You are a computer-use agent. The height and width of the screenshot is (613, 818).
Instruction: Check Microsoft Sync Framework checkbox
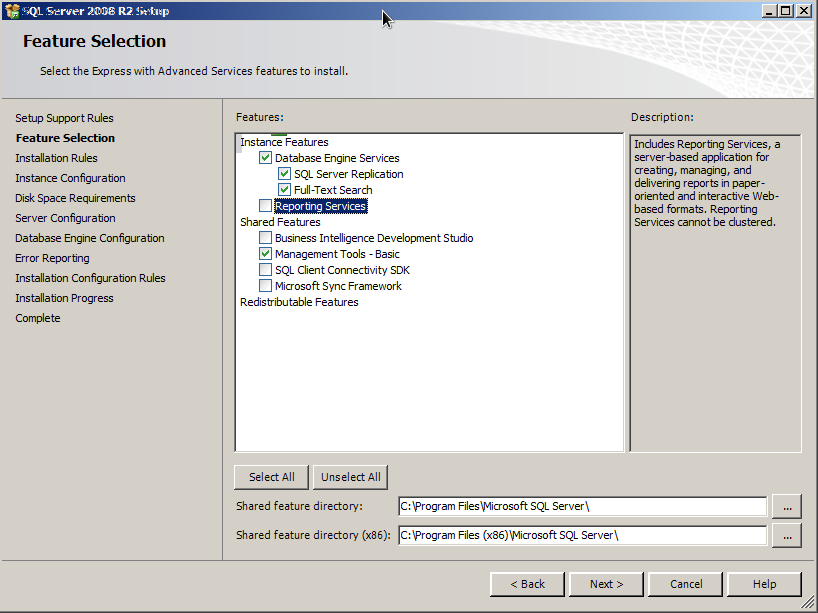click(x=266, y=286)
